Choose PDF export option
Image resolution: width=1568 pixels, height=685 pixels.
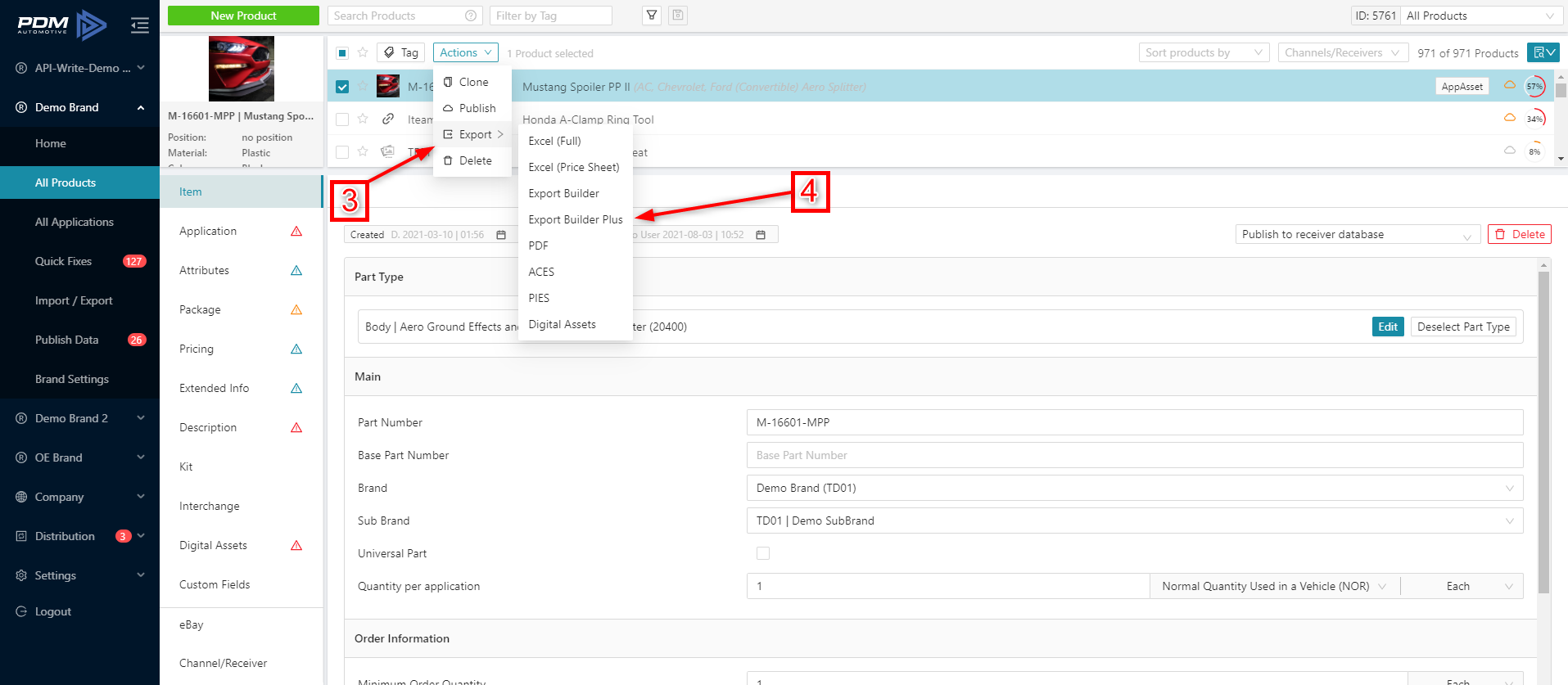[576, 246]
